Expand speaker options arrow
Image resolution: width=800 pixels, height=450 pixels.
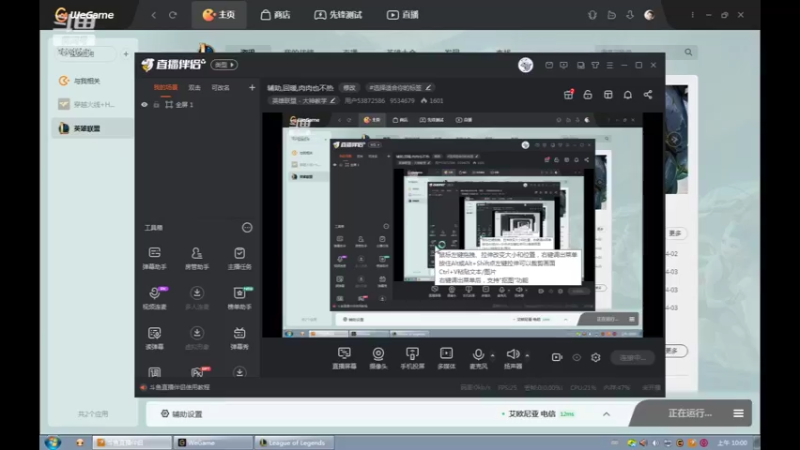527,355
